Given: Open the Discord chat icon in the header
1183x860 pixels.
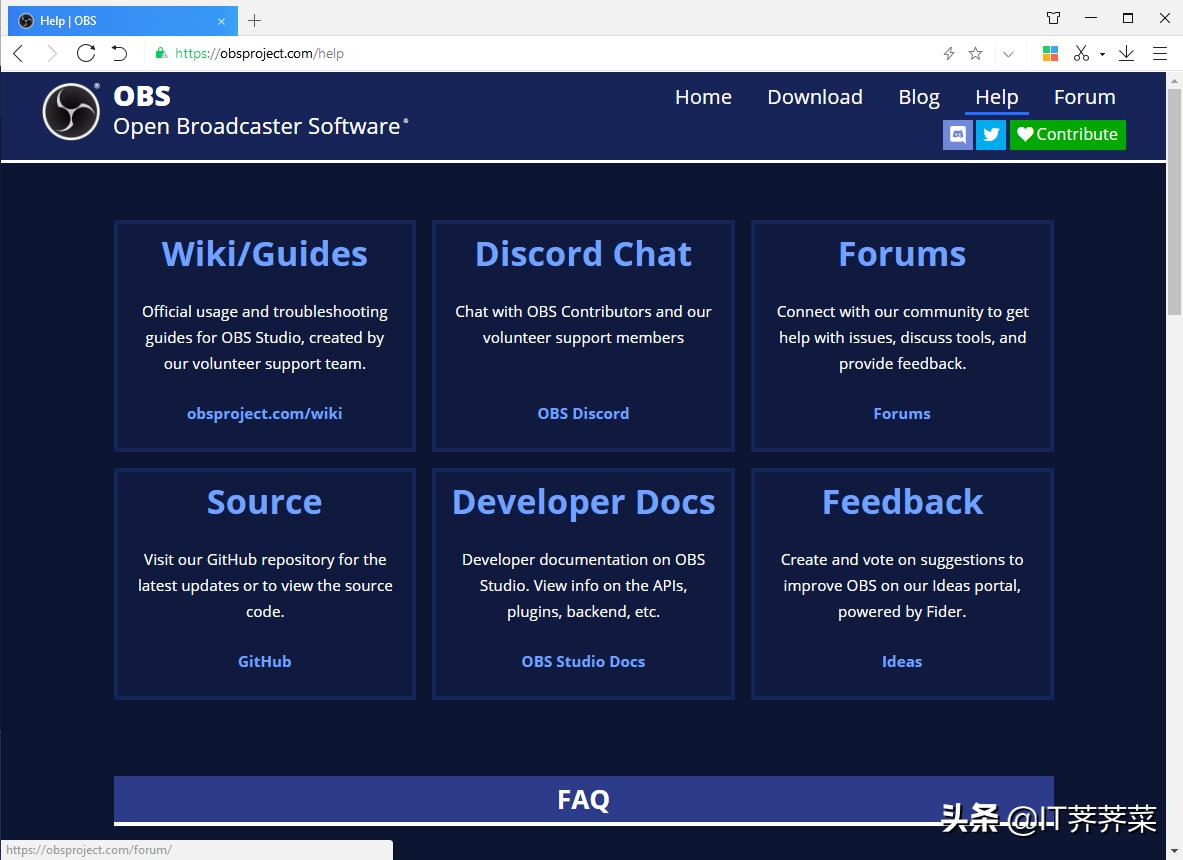Looking at the screenshot, I should click(x=957, y=134).
